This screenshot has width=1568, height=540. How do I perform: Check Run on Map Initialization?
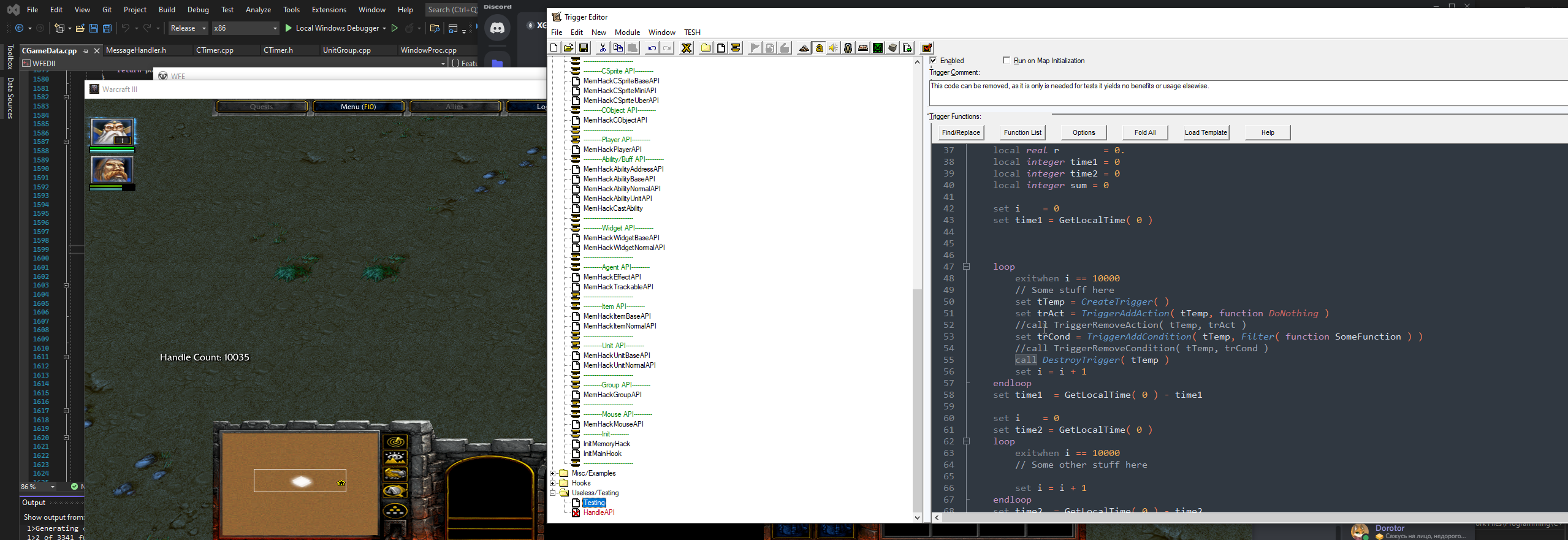[1006, 60]
